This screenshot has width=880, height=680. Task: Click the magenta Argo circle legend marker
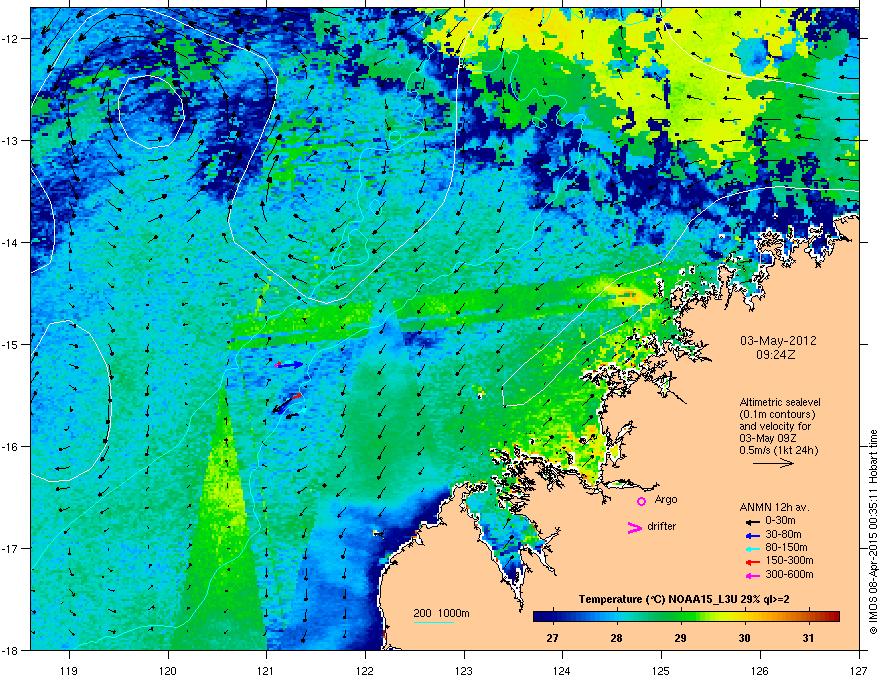pyautogui.click(x=641, y=501)
